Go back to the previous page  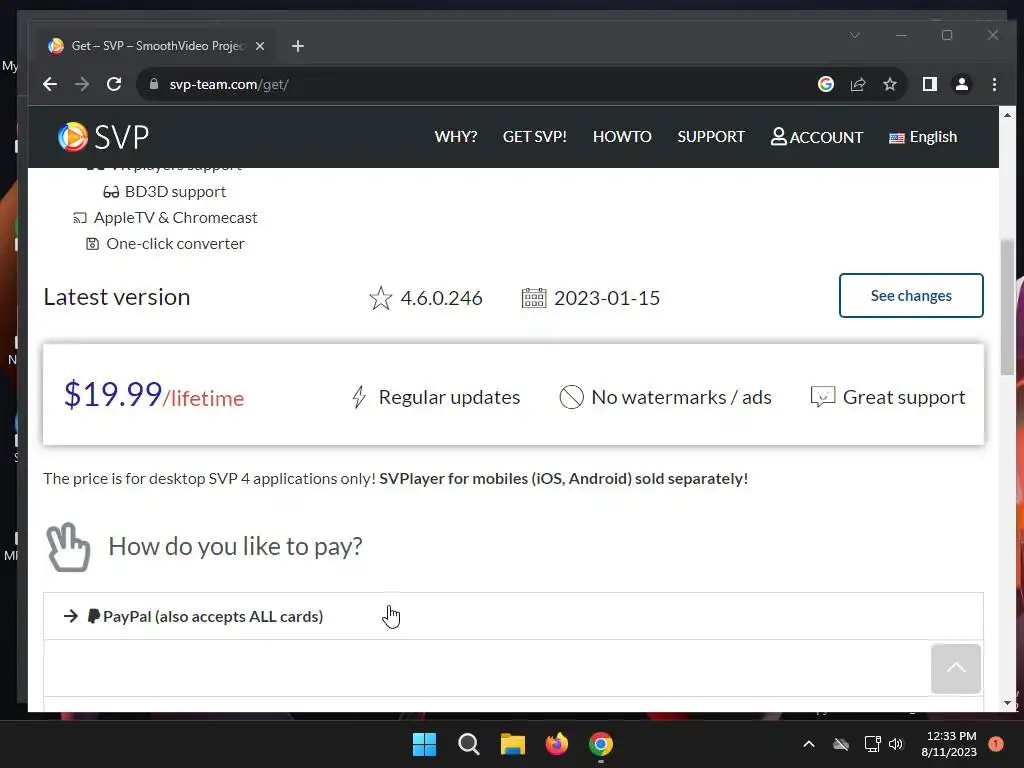(x=50, y=84)
